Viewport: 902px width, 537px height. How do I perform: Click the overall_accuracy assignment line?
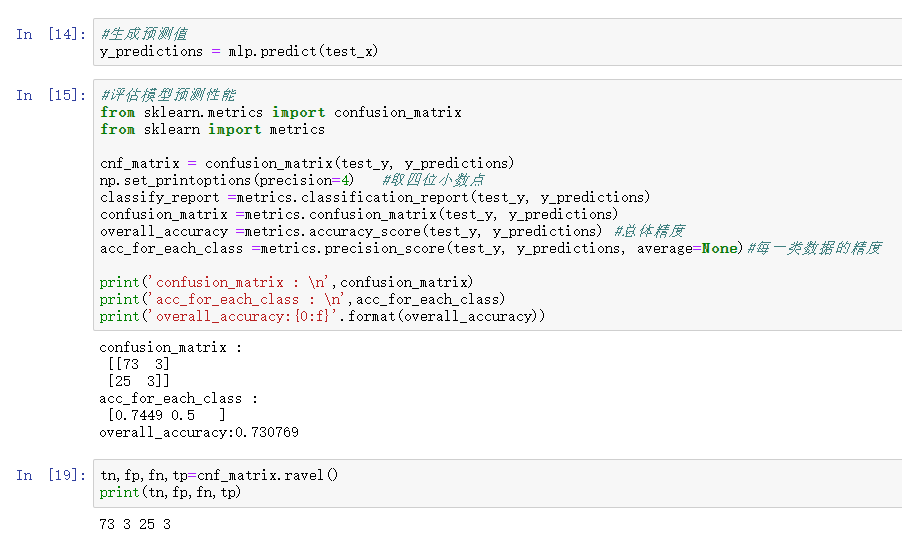[350, 231]
